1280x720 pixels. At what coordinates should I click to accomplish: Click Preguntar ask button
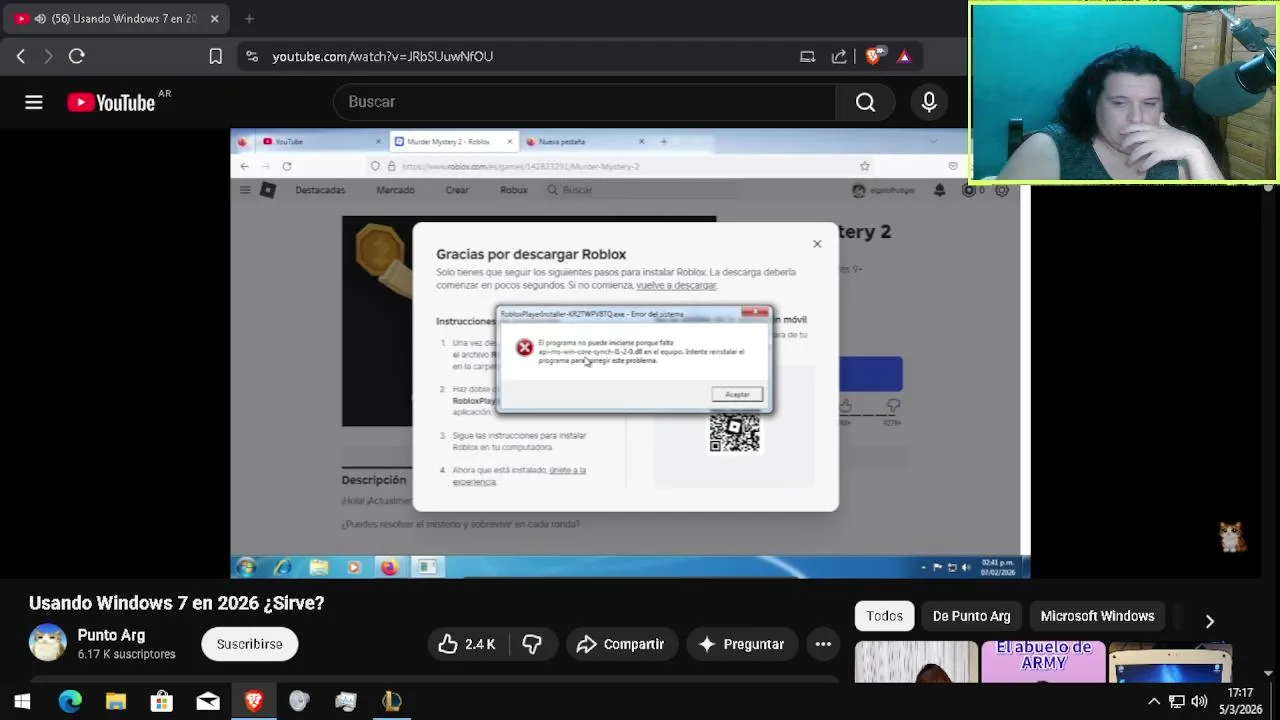coord(741,644)
